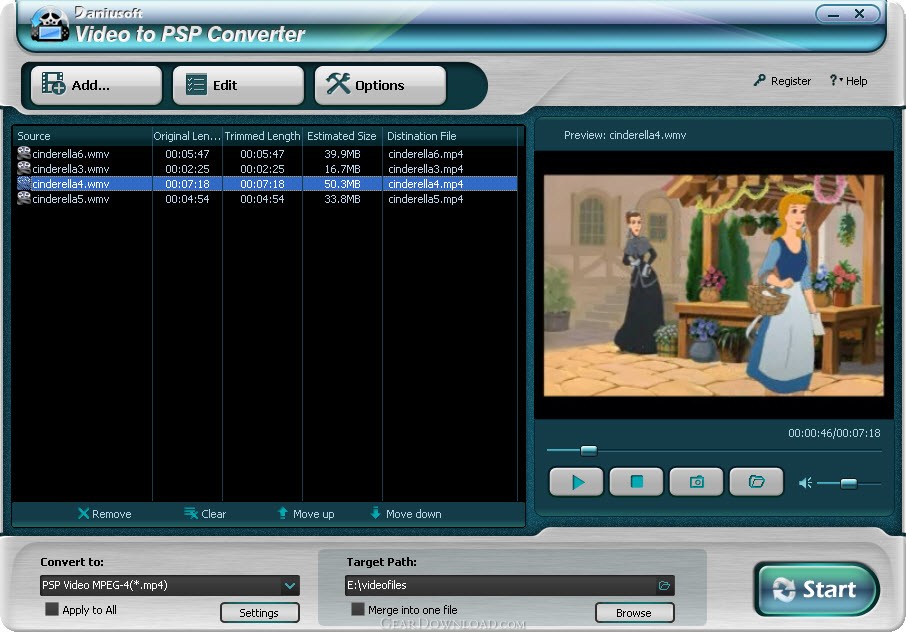Move selected file down

coord(406,514)
